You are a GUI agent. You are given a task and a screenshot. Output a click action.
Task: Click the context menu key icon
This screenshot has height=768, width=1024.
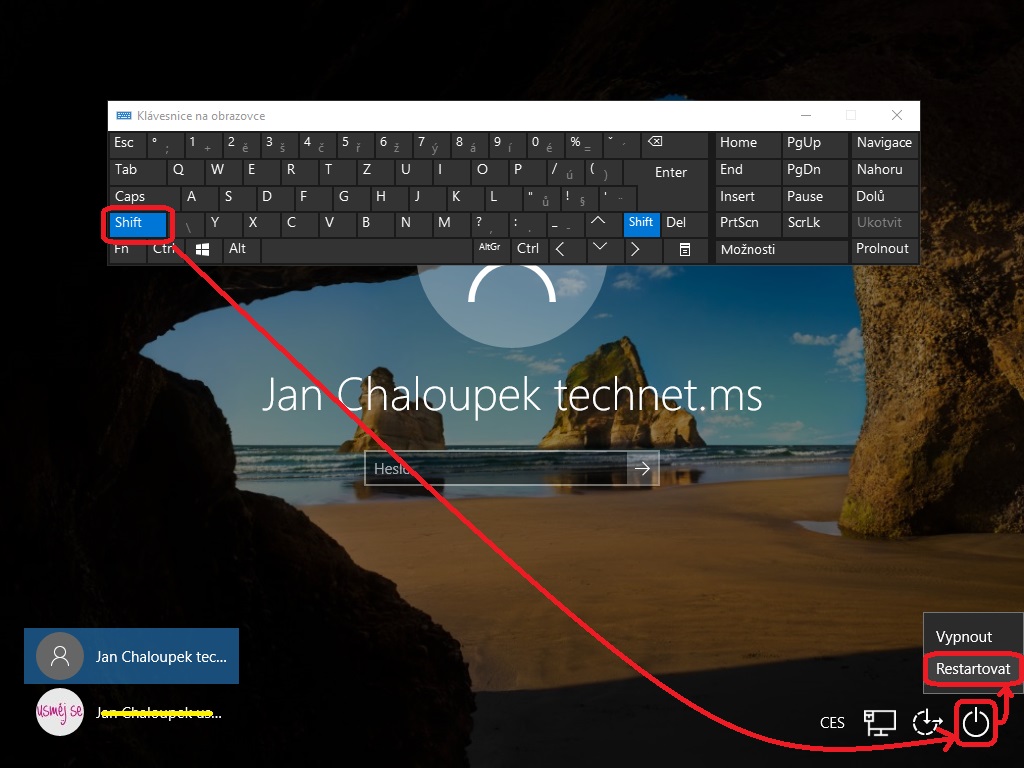point(684,249)
